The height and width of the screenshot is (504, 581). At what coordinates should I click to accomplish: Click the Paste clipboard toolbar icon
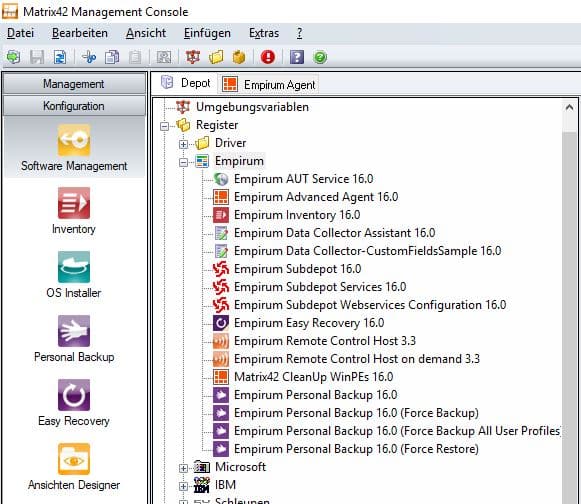click(135, 57)
